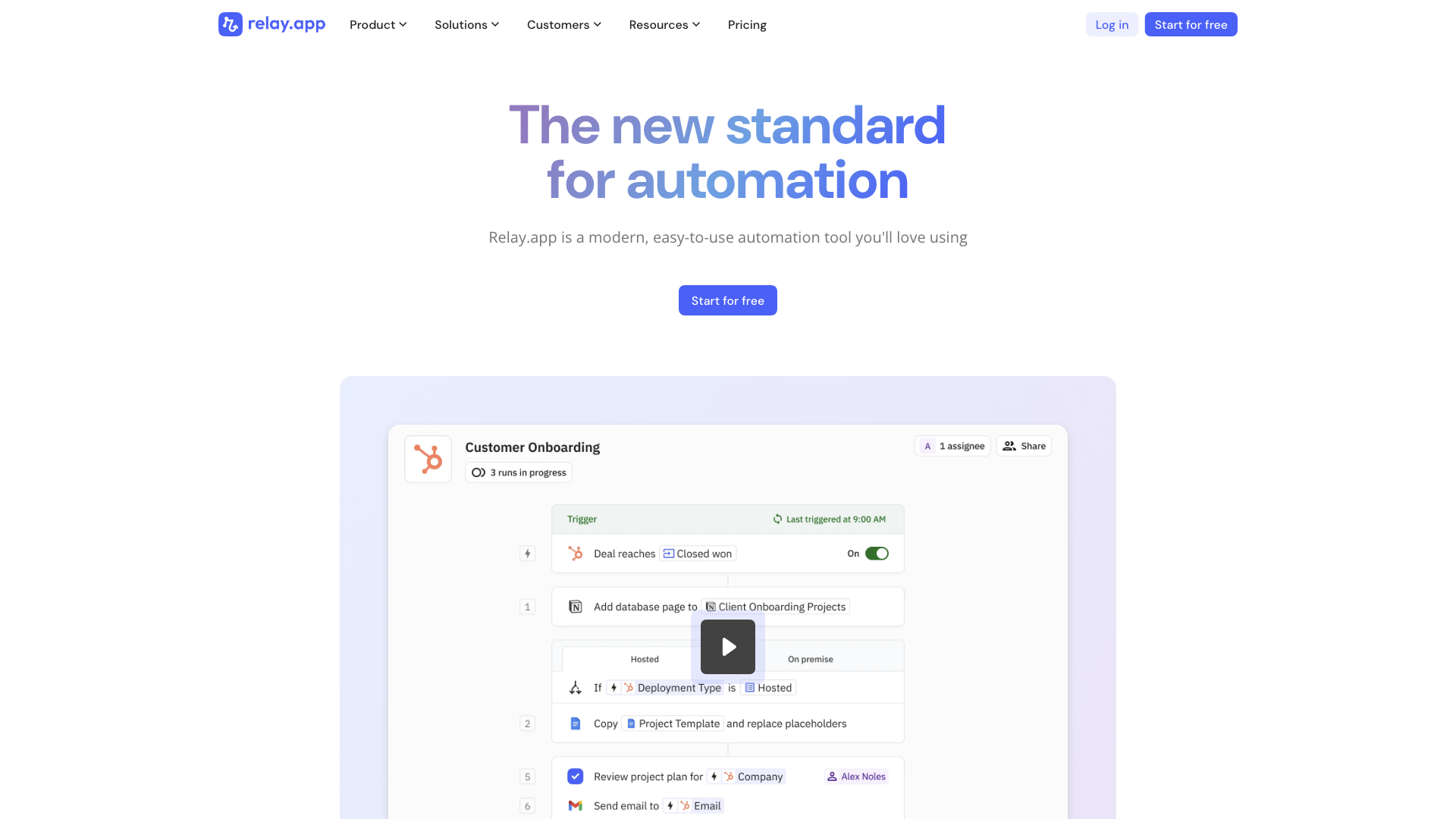Click the HubSpot integration icon
Screen dimensions: 1456x819
pyautogui.click(x=428, y=458)
